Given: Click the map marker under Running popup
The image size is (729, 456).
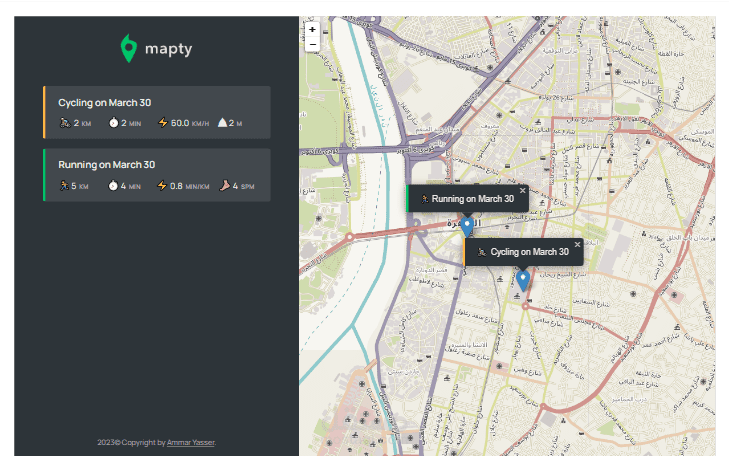Looking at the screenshot, I should (467, 226).
